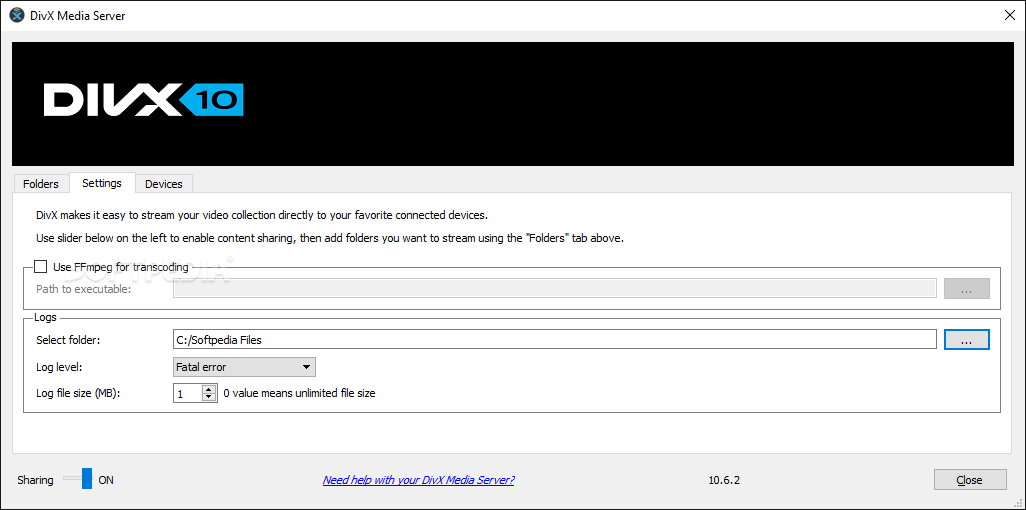Image resolution: width=1026 pixels, height=510 pixels.
Task: Close the window with the title bar X
Action: point(1010,16)
